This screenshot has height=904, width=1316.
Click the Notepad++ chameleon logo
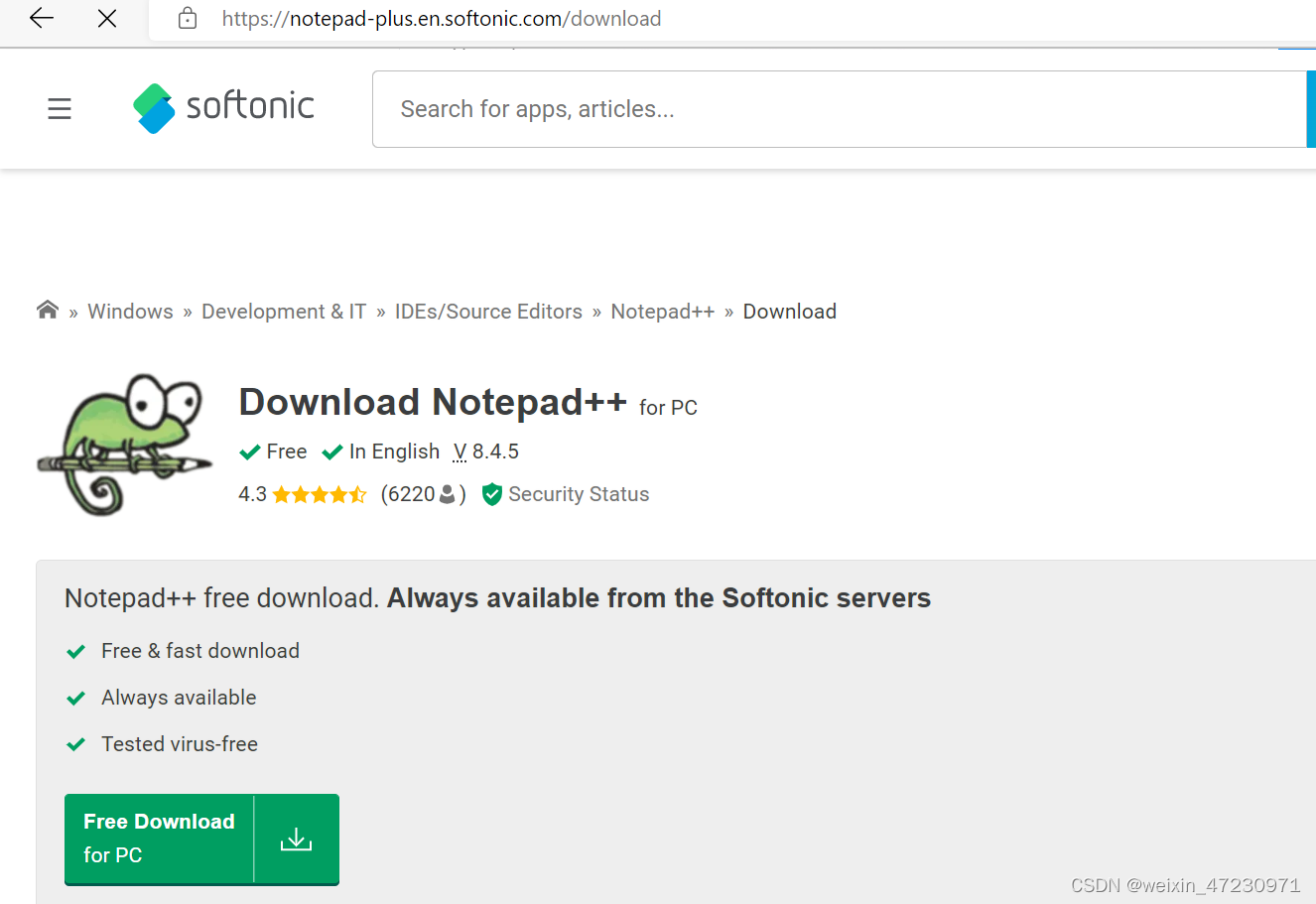124,443
